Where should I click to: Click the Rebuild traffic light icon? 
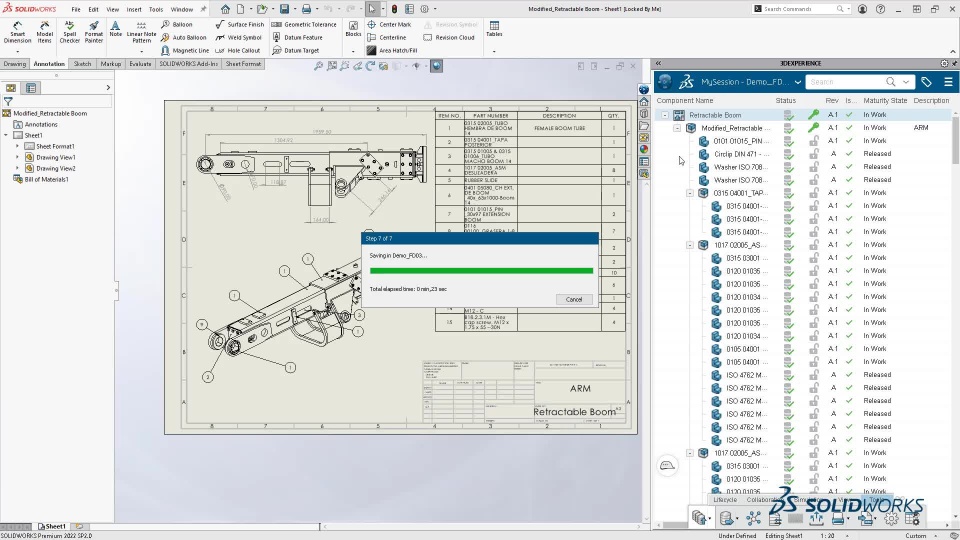[x=394, y=9]
